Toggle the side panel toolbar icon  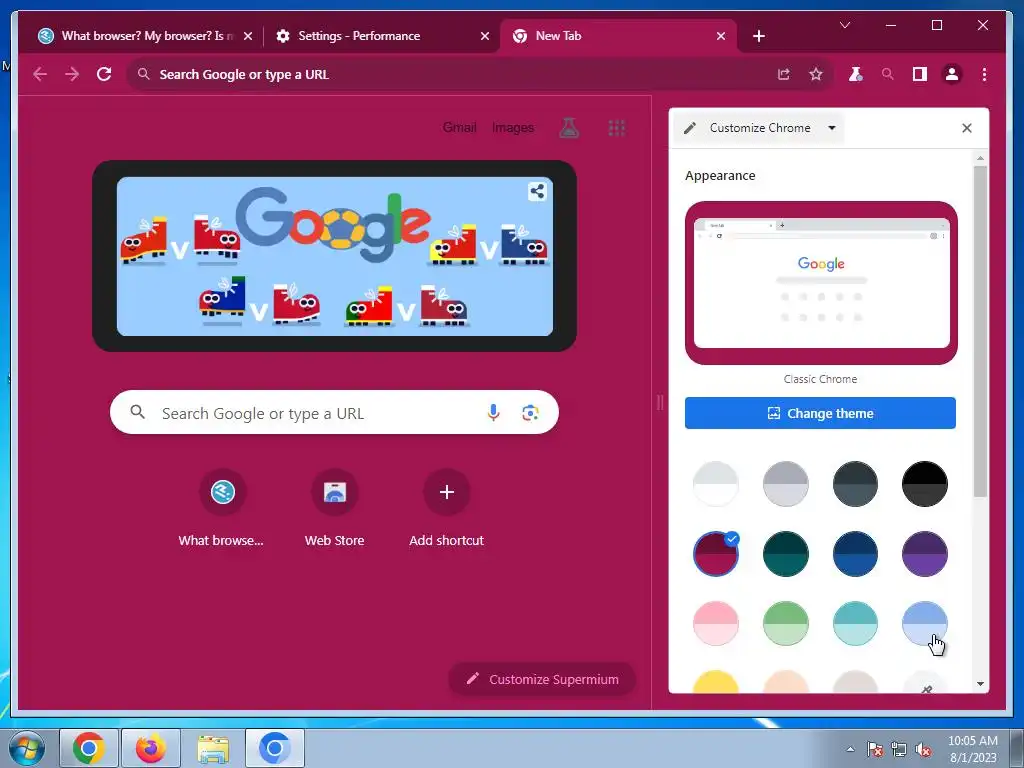pyautogui.click(x=920, y=74)
